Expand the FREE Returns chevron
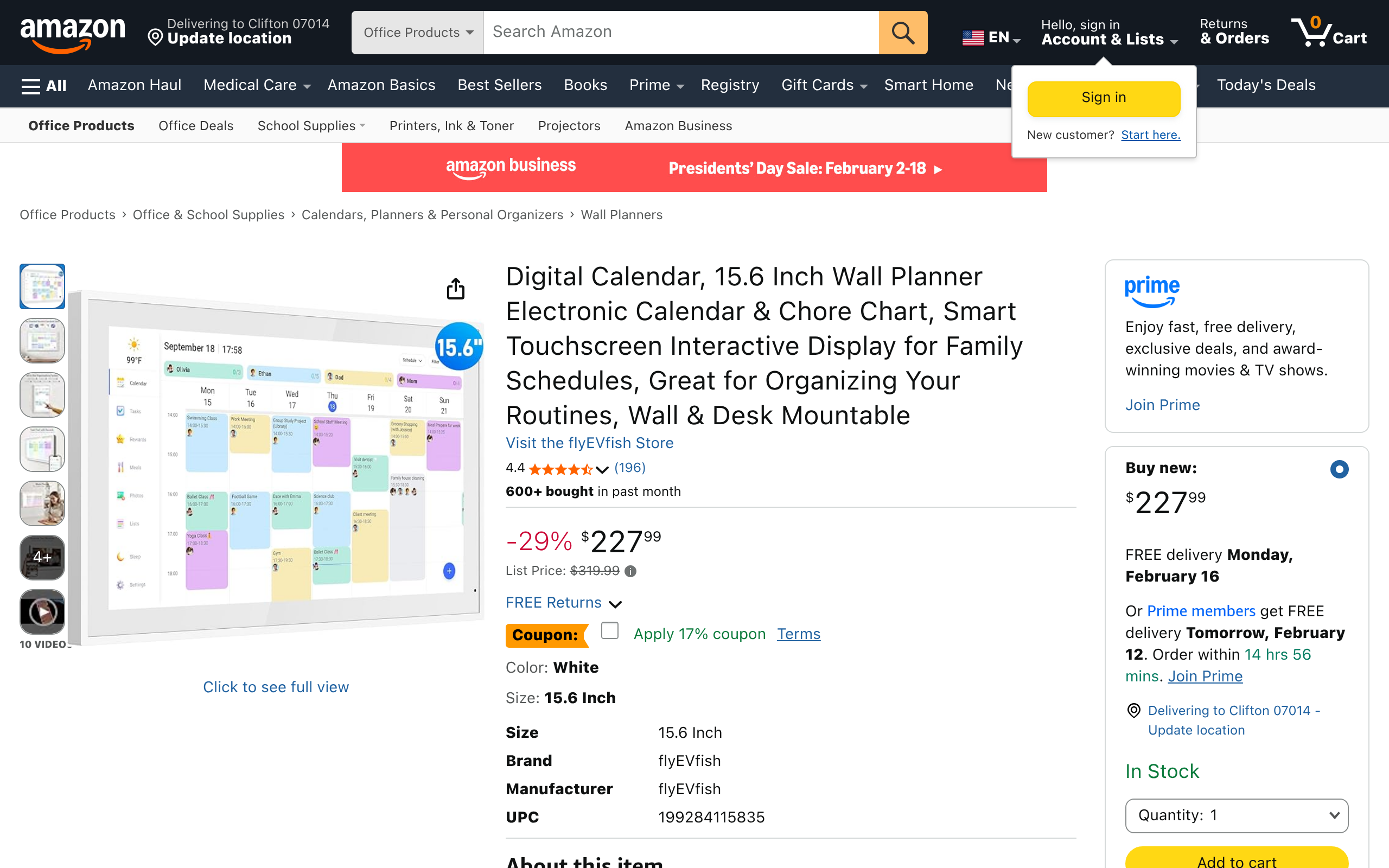Viewport: 1389px width, 868px height. [x=615, y=604]
